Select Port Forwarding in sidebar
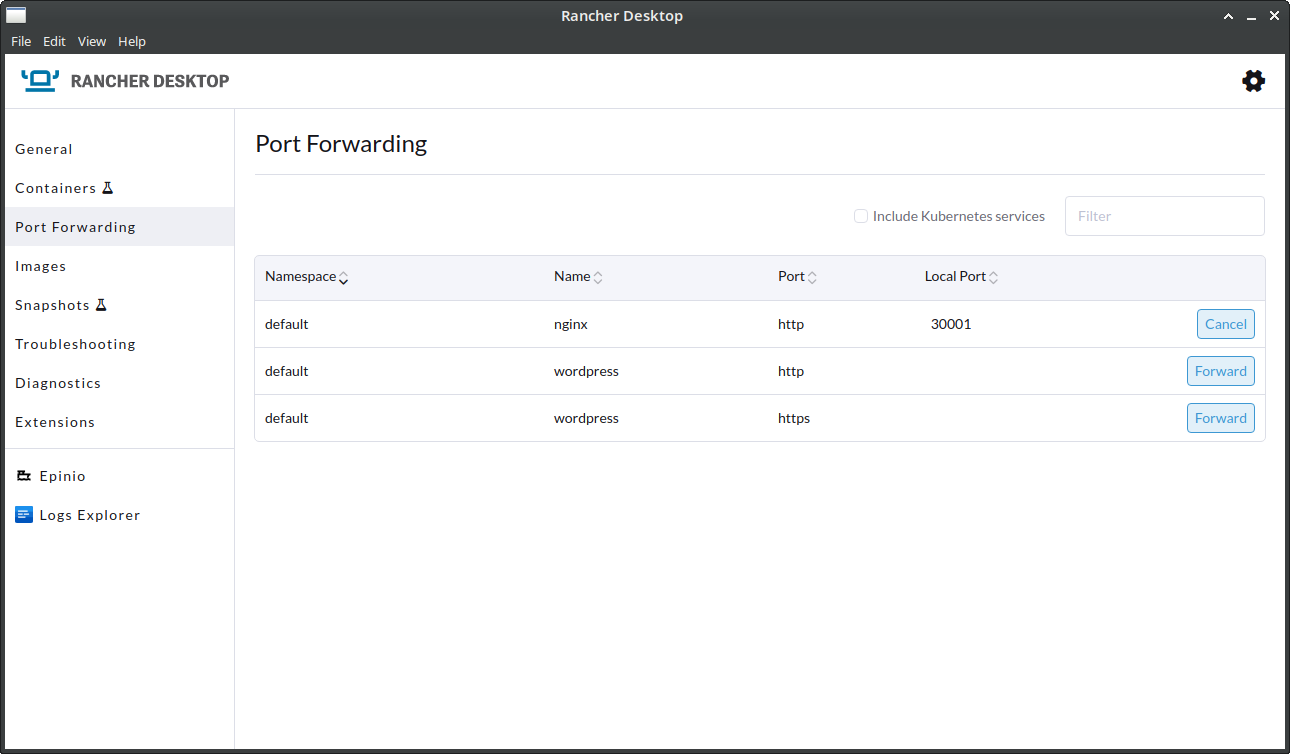Image resolution: width=1290 pixels, height=754 pixels. pos(119,227)
